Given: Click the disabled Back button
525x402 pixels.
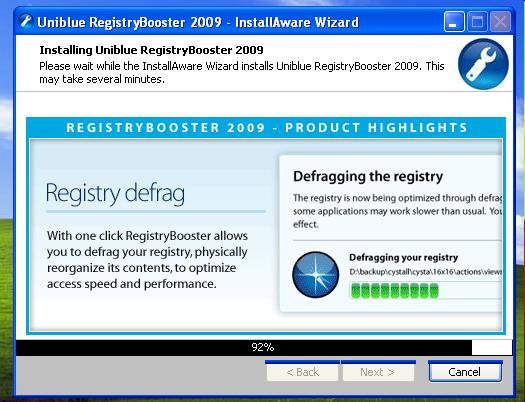Looking at the screenshot, I should (302, 372).
